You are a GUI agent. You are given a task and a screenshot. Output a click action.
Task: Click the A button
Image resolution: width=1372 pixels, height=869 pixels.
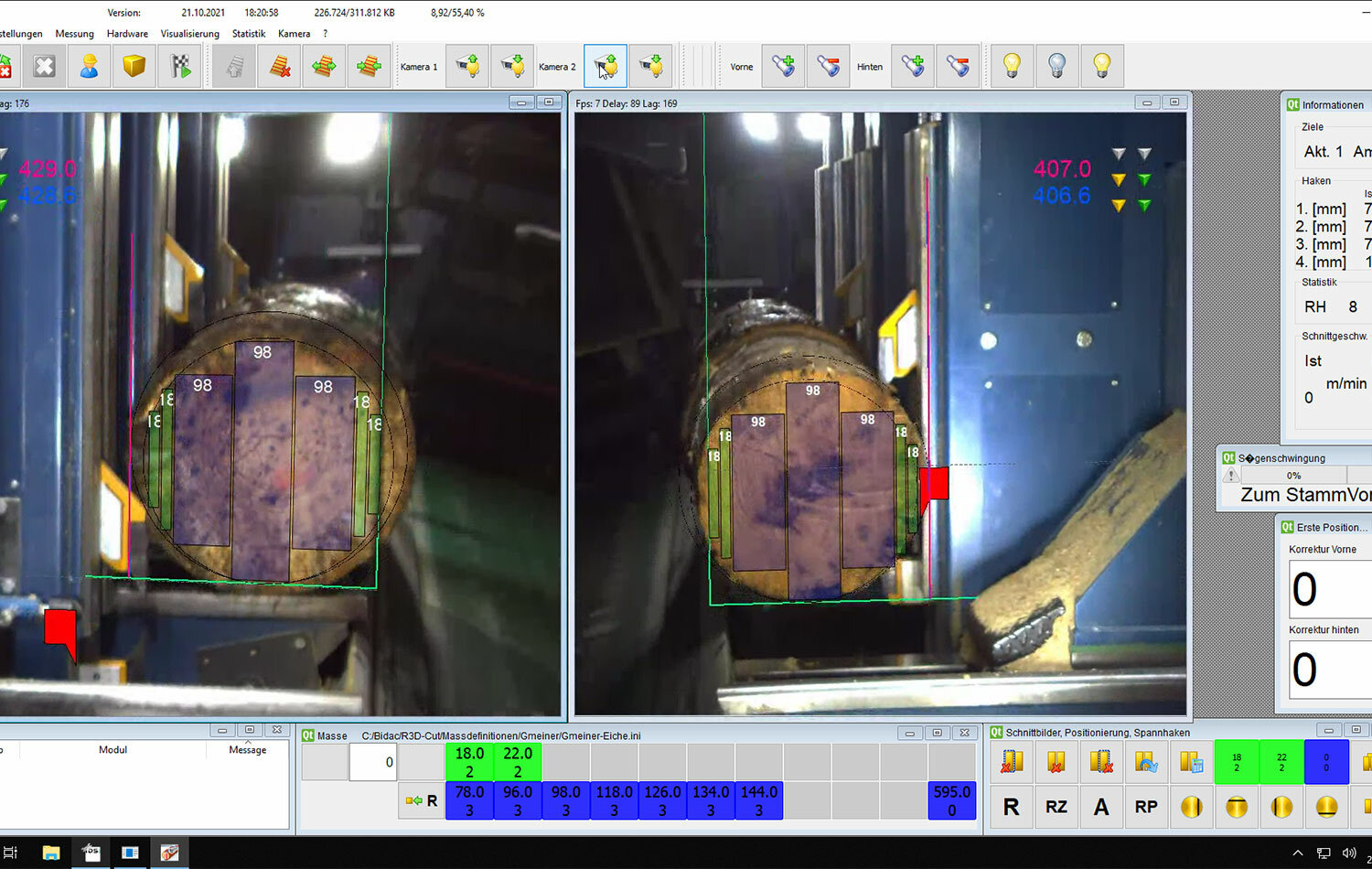click(x=1101, y=807)
